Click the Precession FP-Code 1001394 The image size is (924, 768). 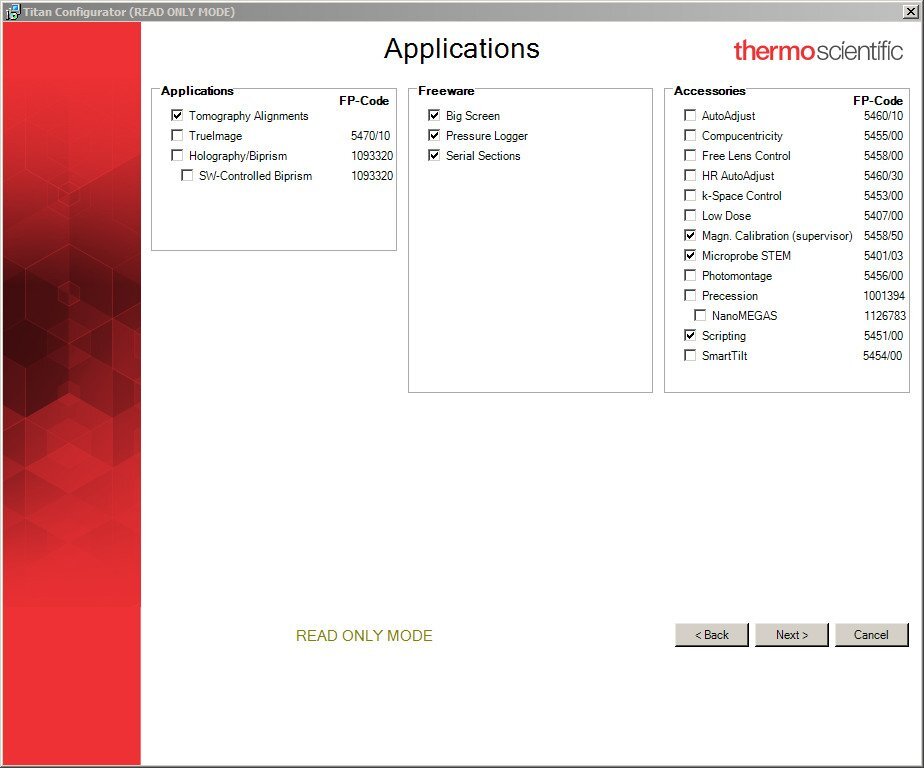coord(885,296)
